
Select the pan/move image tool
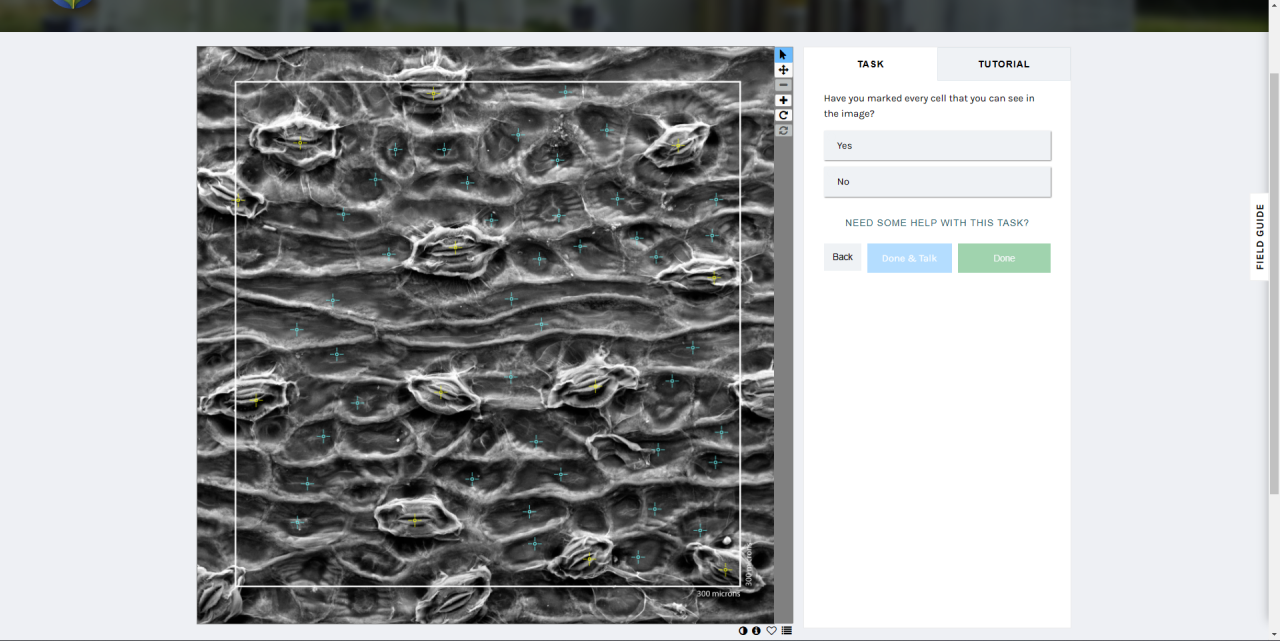tap(784, 70)
